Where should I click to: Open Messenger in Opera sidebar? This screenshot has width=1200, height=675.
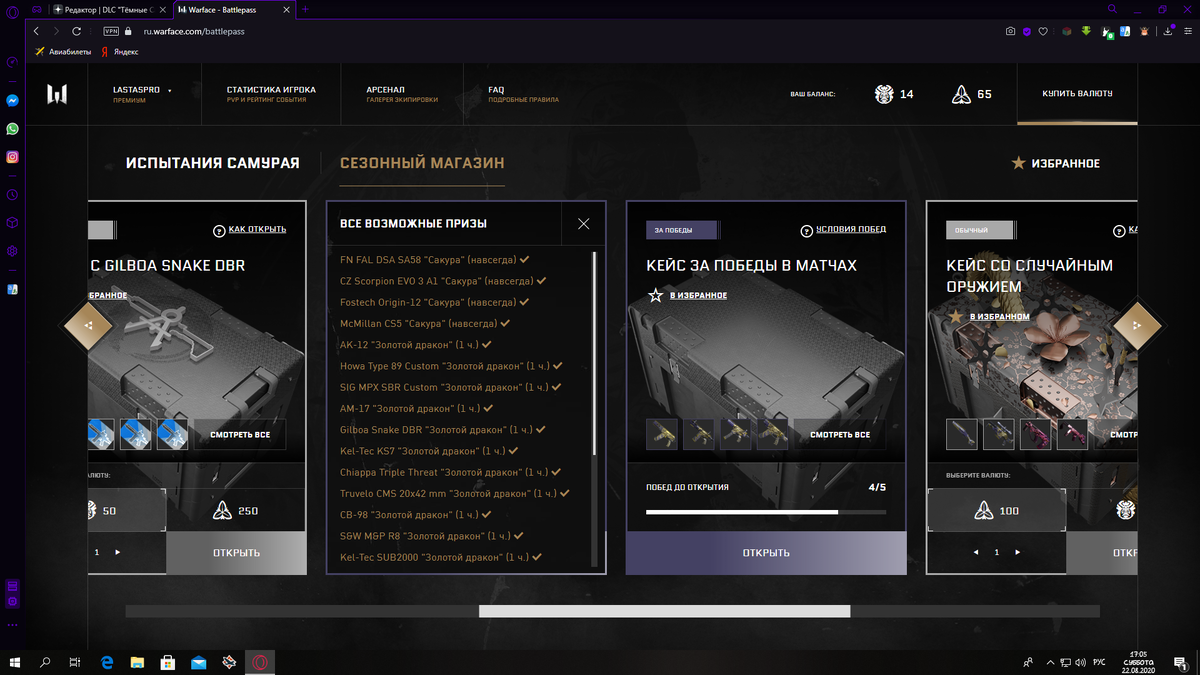pos(12,101)
